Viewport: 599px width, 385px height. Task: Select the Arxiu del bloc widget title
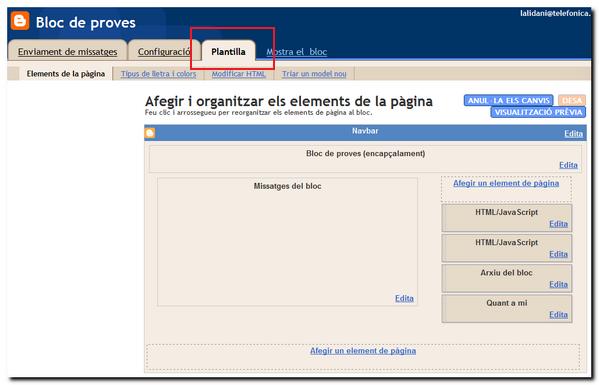[x=506, y=273]
